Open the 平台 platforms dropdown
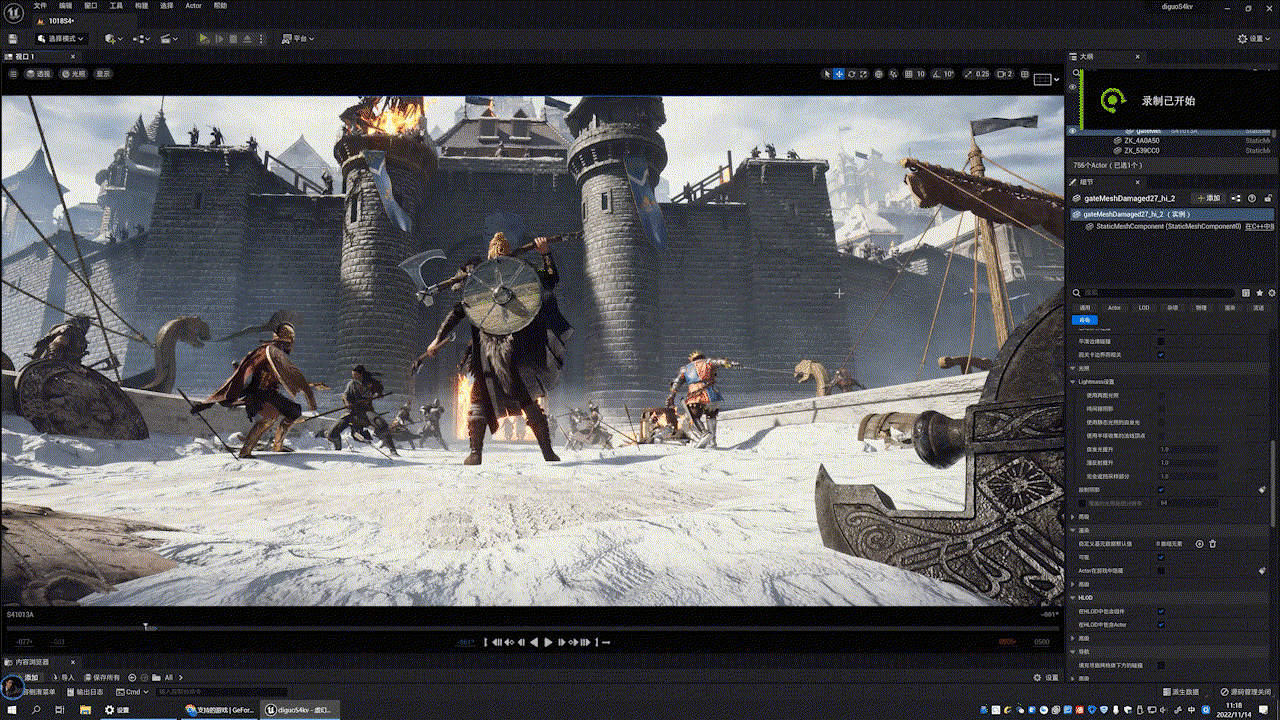The width and height of the screenshot is (1280, 720). tap(297, 39)
